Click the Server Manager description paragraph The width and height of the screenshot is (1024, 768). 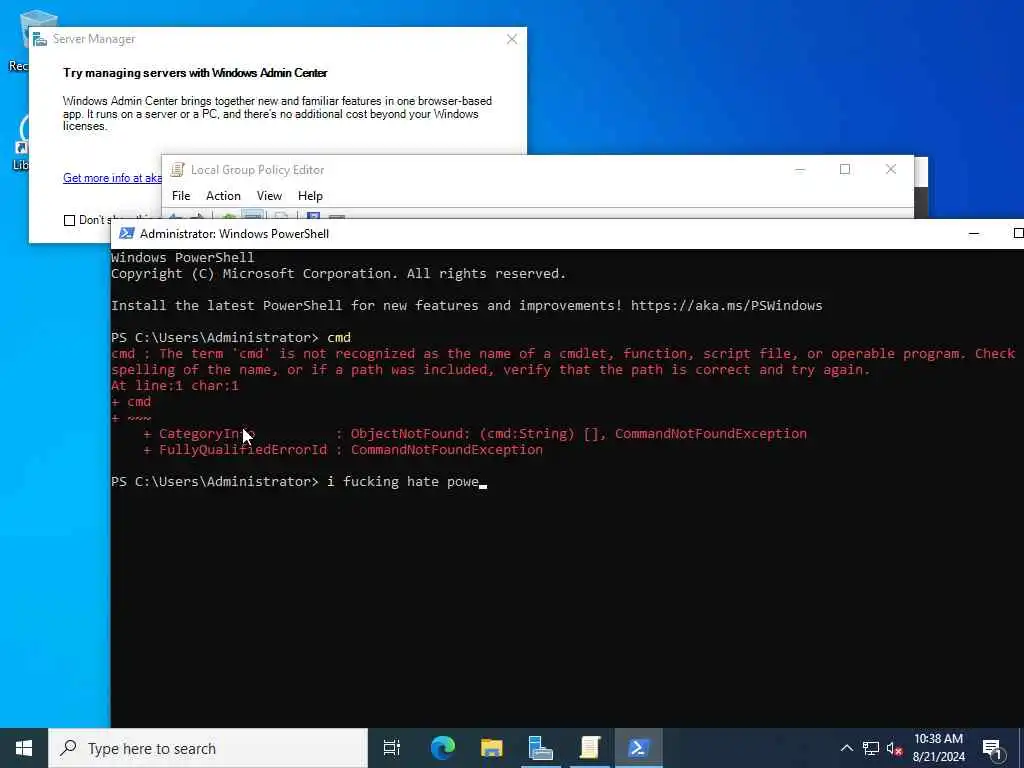pos(278,114)
